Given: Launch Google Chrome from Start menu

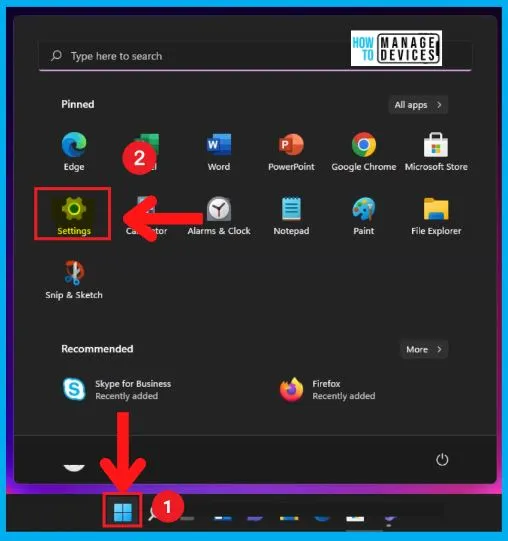Looking at the screenshot, I should pyautogui.click(x=364, y=151).
